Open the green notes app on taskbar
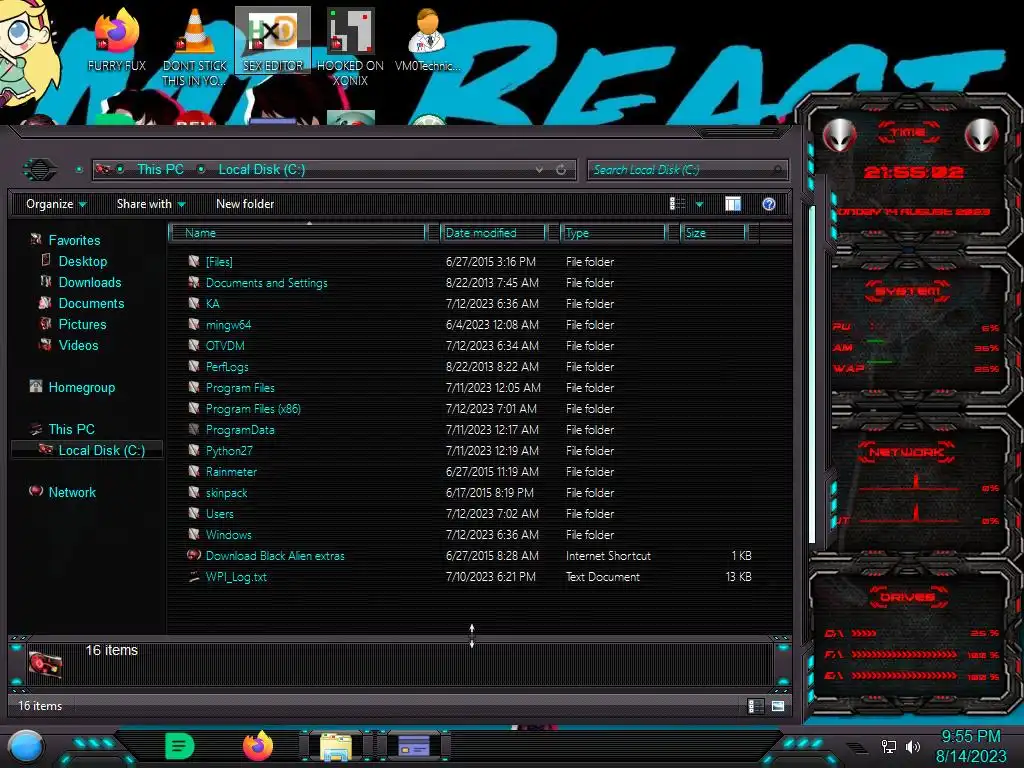This screenshot has height=768, width=1024. (x=180, y=746)
